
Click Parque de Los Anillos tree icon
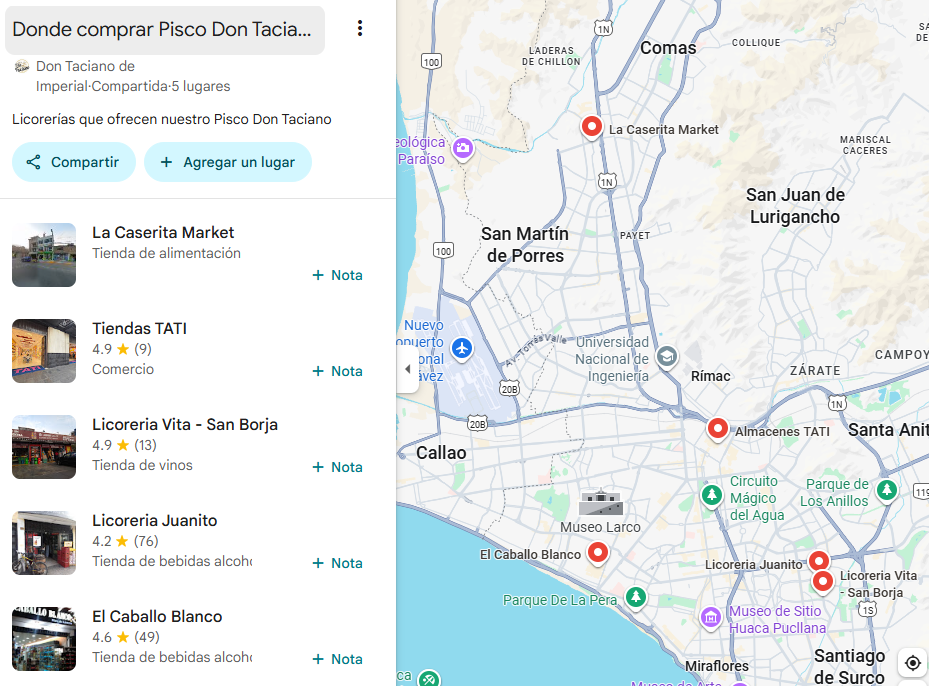point(887,489)
